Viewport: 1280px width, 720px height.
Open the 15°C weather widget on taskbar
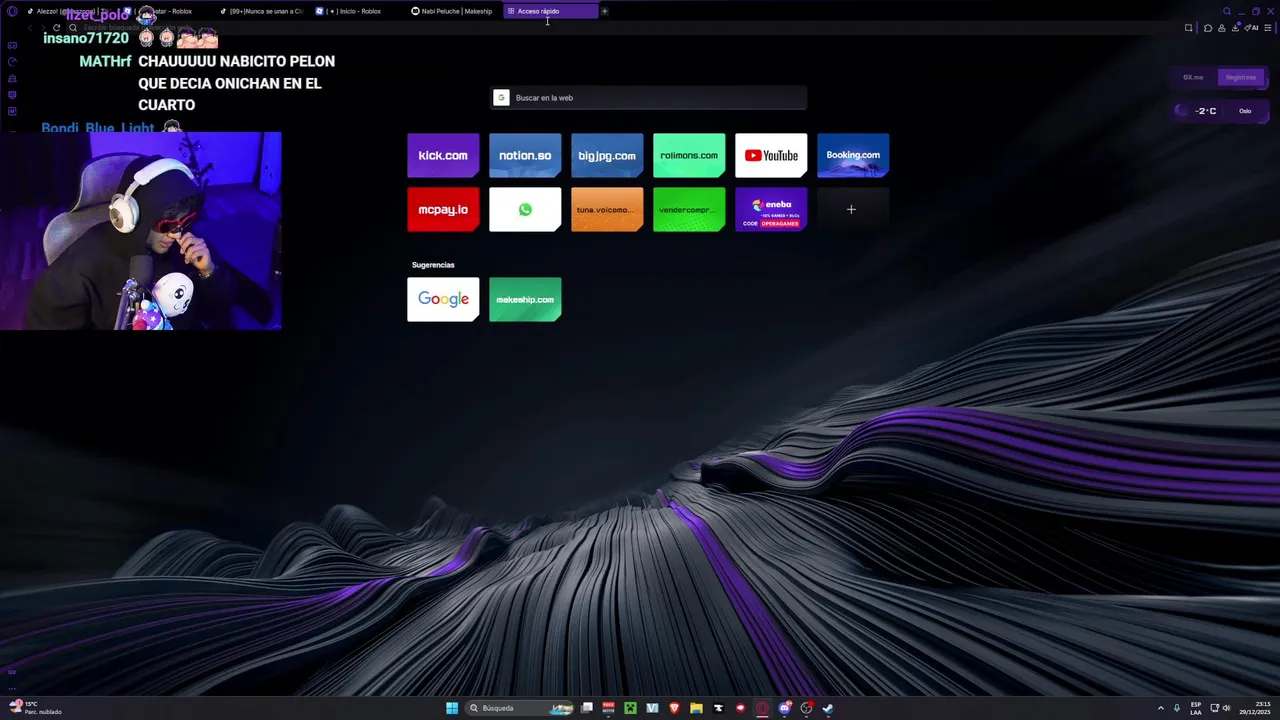coord(36,708)
